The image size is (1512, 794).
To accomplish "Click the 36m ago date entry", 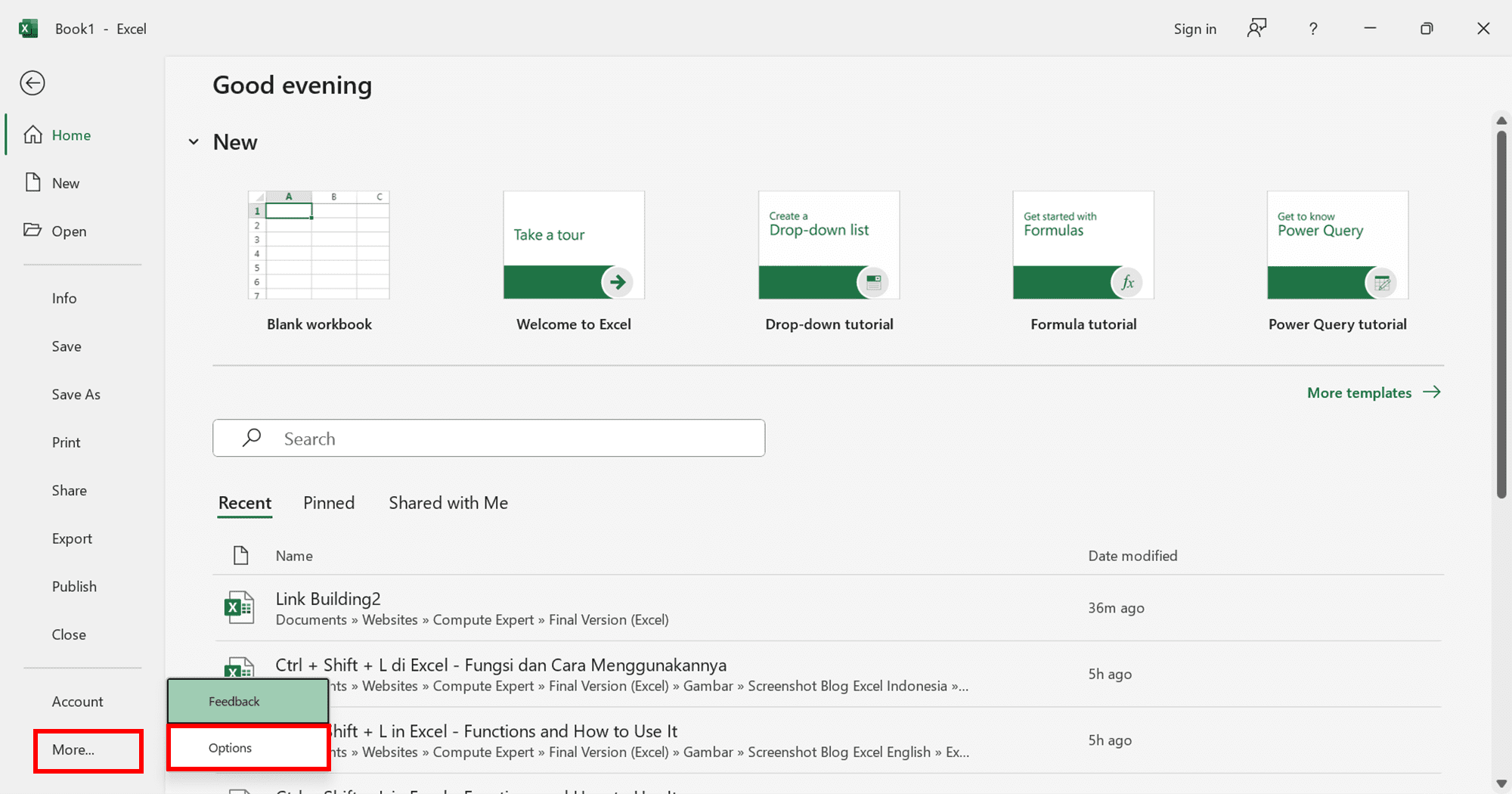I will click(x=1116, y=608).
